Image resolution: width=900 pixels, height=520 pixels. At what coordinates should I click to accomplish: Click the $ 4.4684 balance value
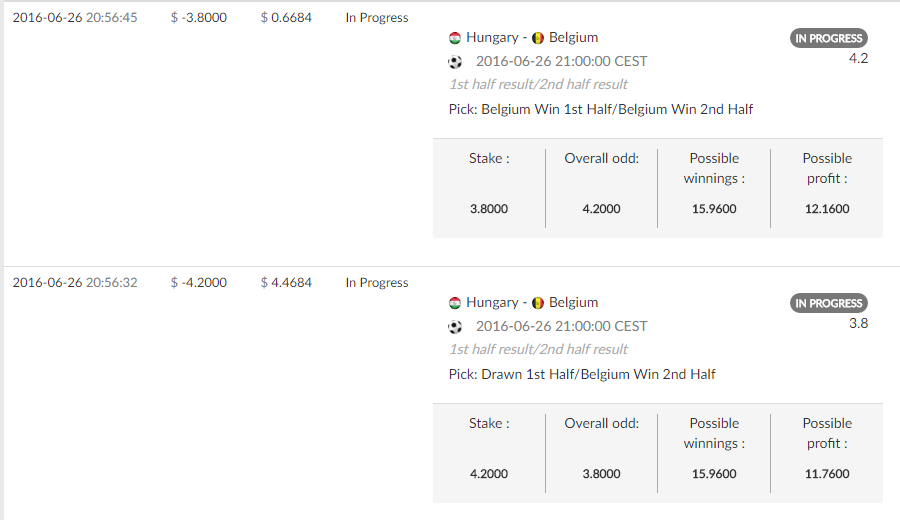pyautogui.click(x=286, y=282)
